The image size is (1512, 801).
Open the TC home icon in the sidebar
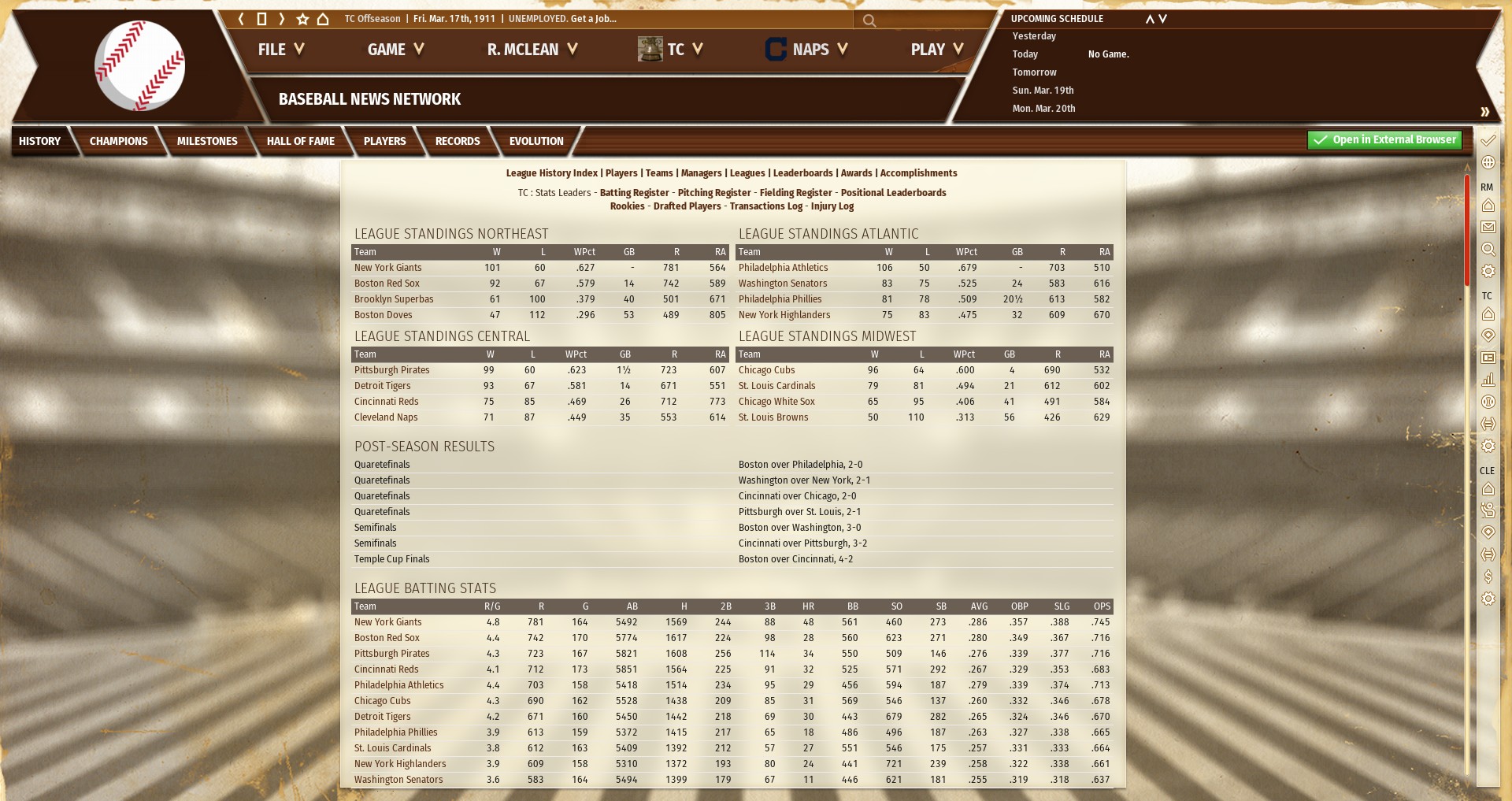coord(1488,314)
